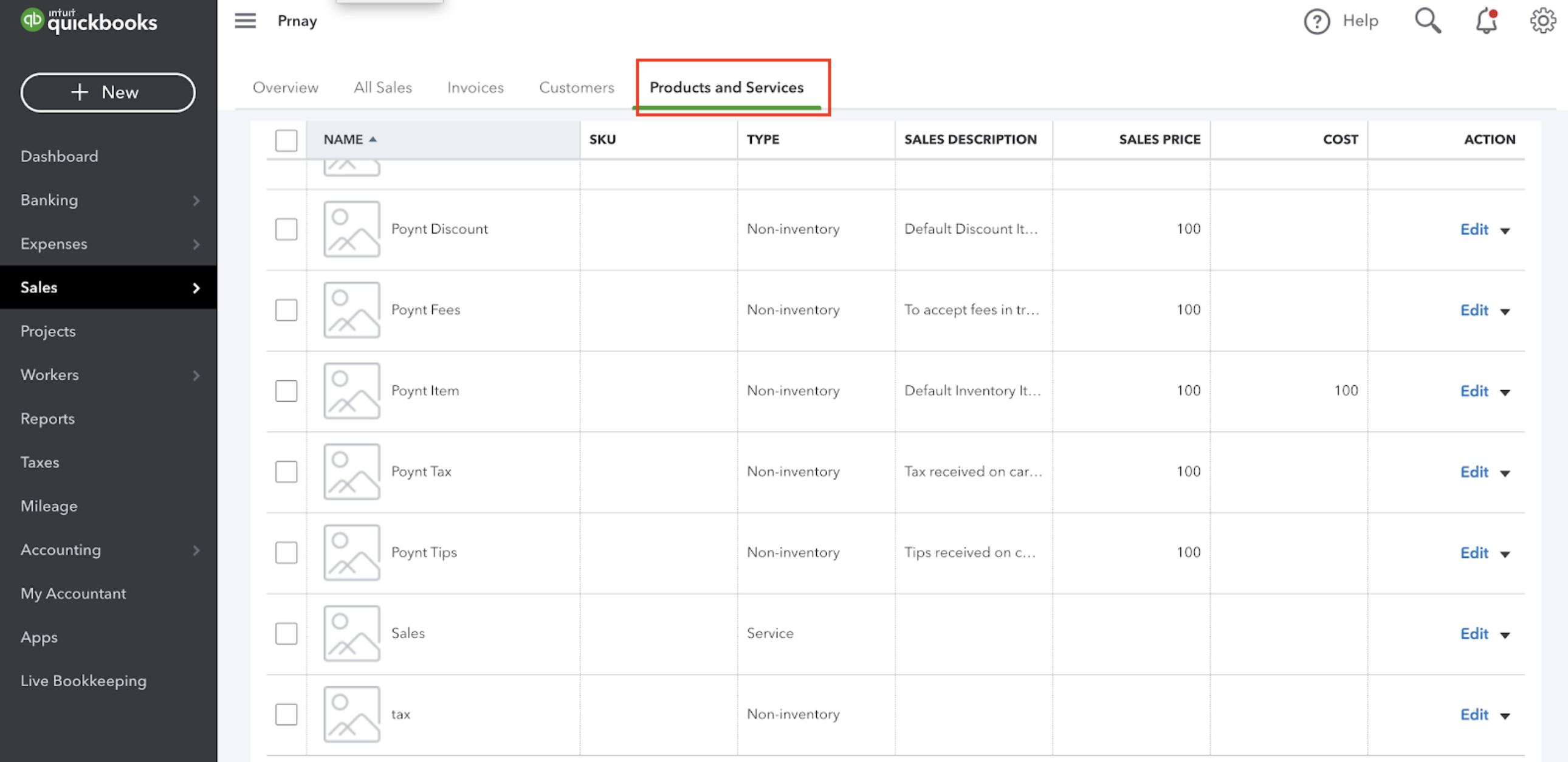
Task: Switch to the Customers tab
Action: (576, 87)
